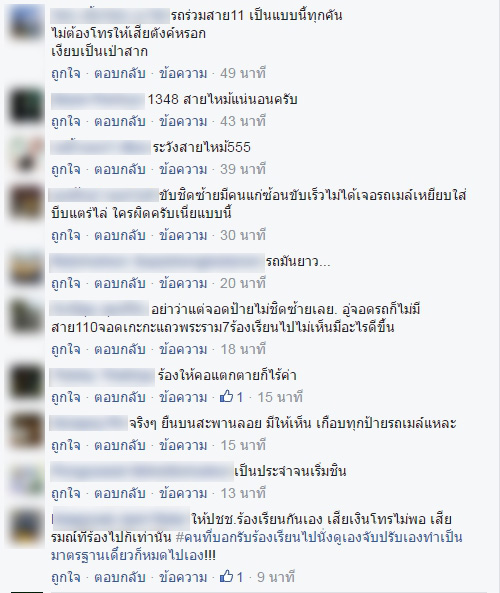Viewport: 500px width, 593px height.
Task: Click ถูกใจ under the ร้องให้คอแตกตาย comment
Action: coord(66,397)
